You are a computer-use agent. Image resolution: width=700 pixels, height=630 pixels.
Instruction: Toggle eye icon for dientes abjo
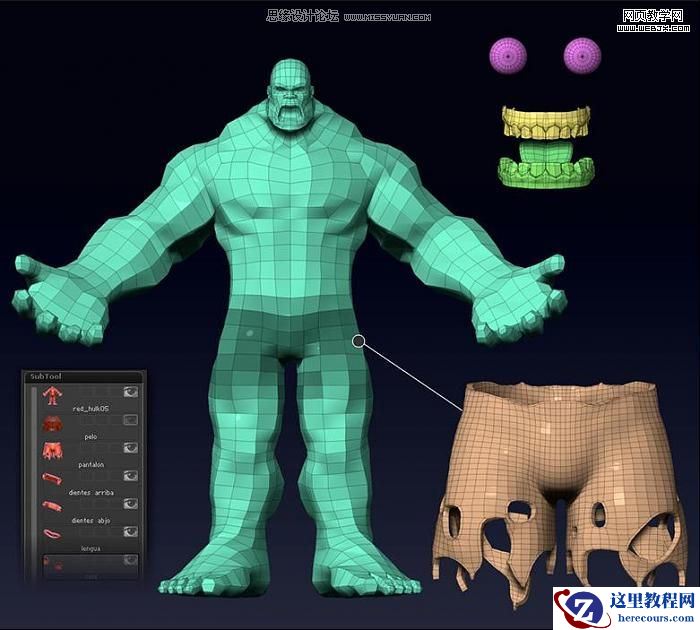tap(130, 503)
